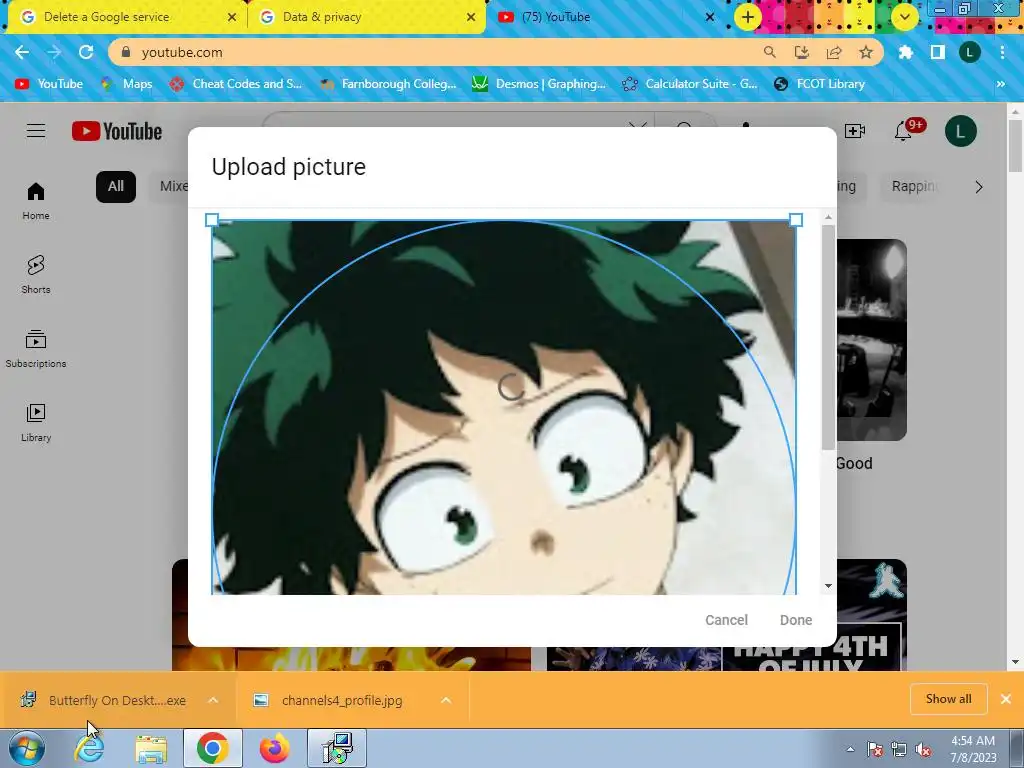Click Cancel in Upload picture dialog

point(726,620)
